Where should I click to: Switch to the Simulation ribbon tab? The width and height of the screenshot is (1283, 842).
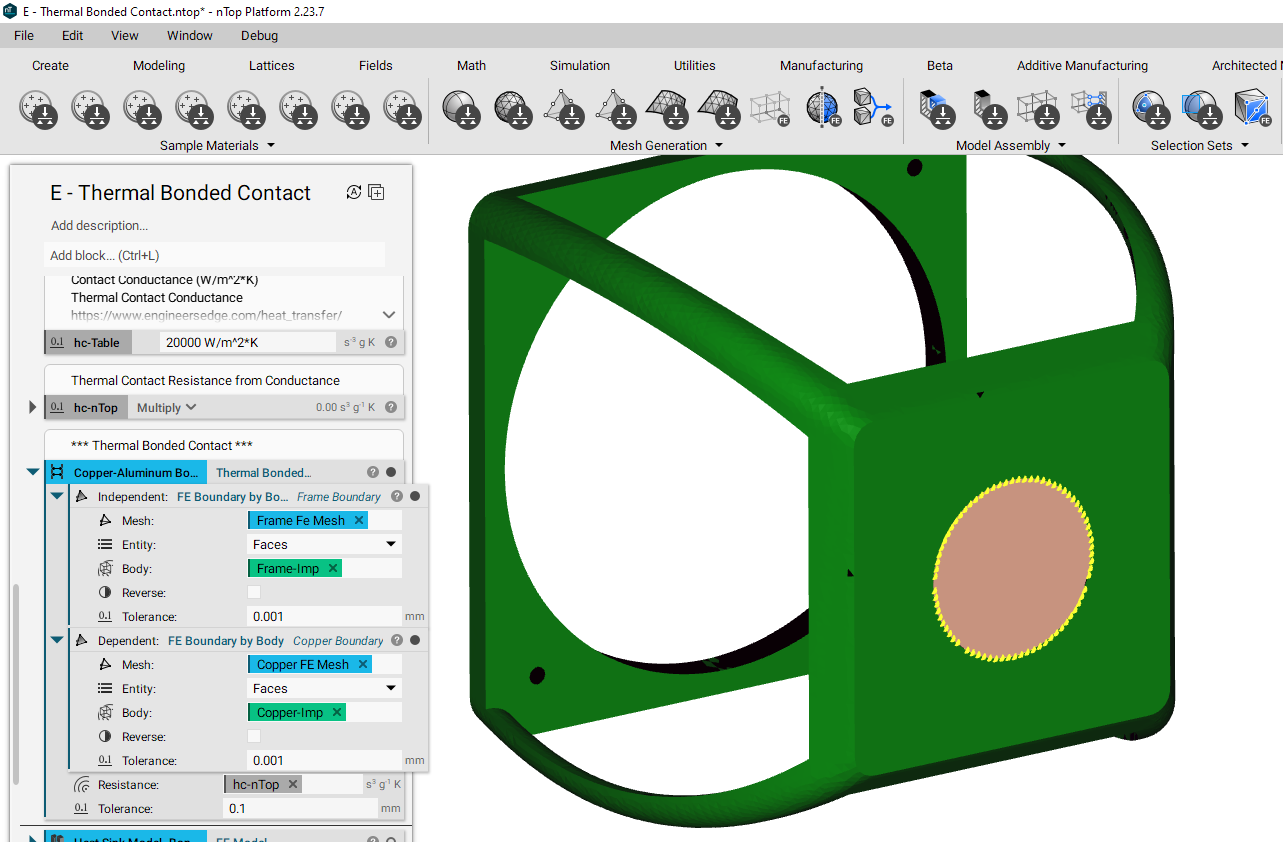point(580,65)
